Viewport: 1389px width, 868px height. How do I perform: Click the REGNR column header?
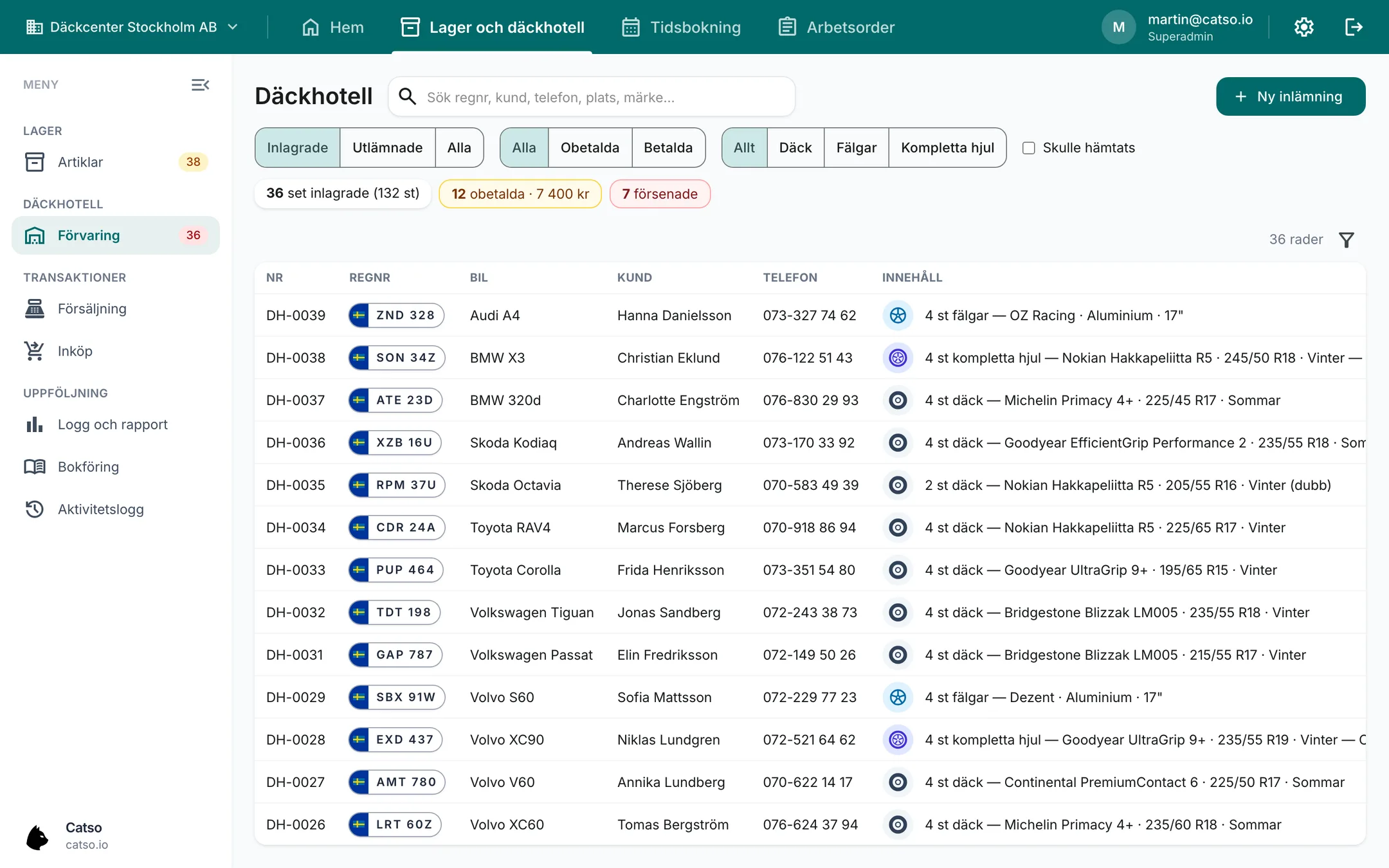(370, 278)
